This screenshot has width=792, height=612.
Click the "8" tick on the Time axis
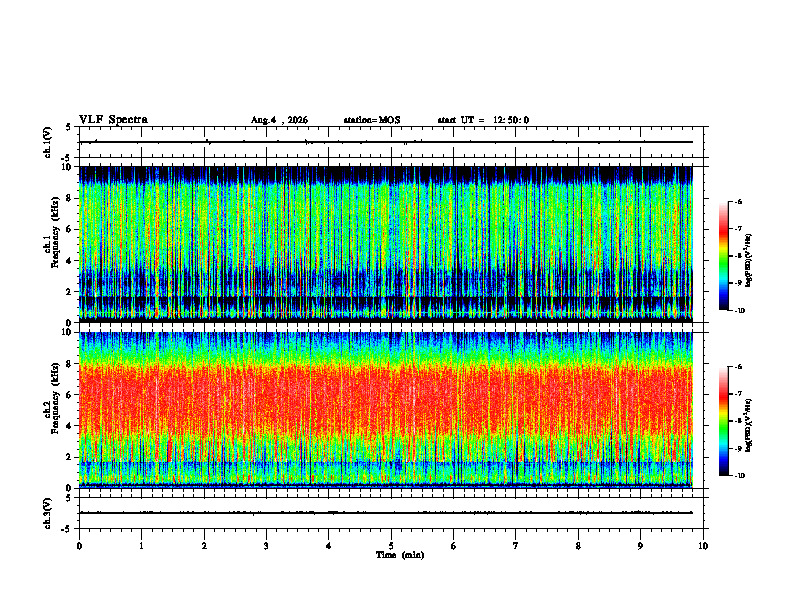point(578,546)
